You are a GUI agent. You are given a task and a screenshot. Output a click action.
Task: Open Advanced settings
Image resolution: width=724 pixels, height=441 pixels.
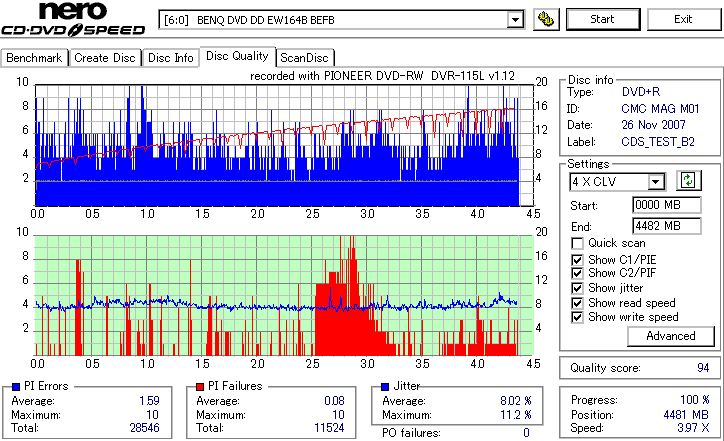[x=670, y=336]
